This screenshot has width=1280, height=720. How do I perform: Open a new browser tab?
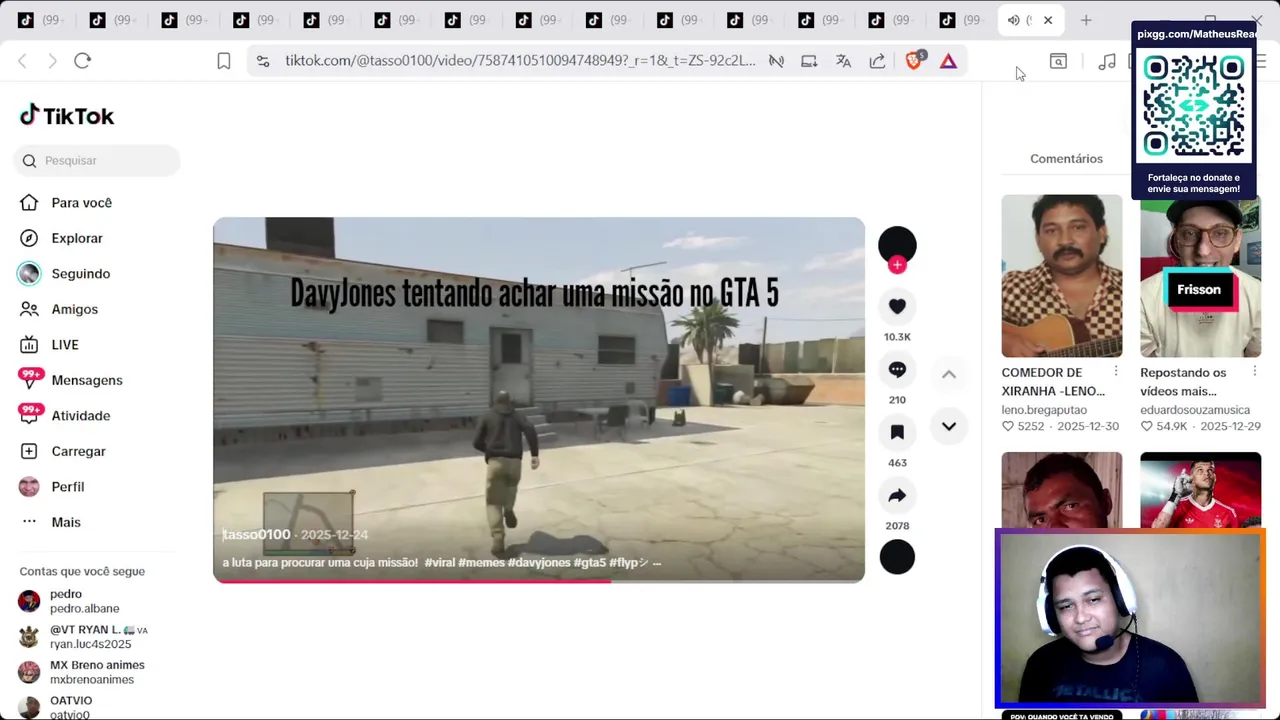pyautogui.click(x=1086, y=20)
